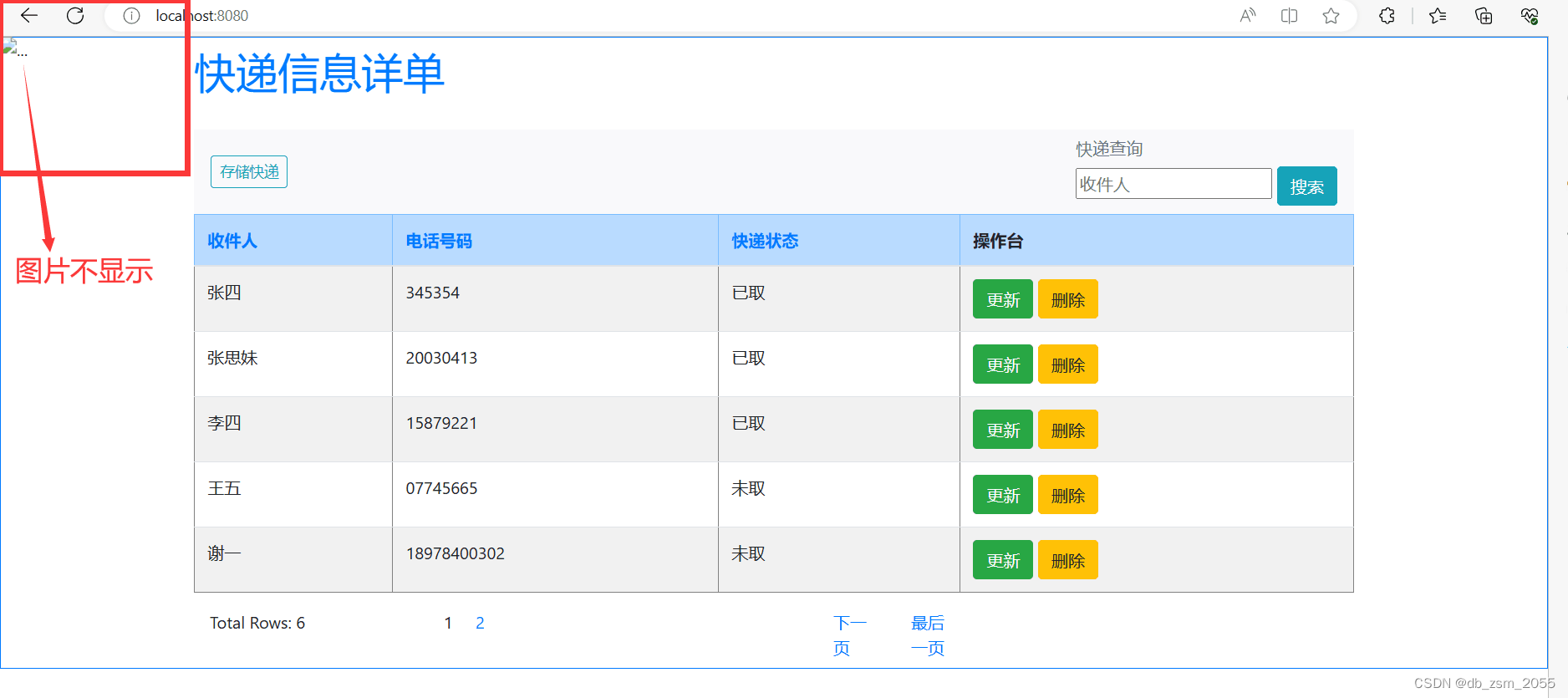
Task: Click 更新 for 李四 row
Action: (1003, 430)
